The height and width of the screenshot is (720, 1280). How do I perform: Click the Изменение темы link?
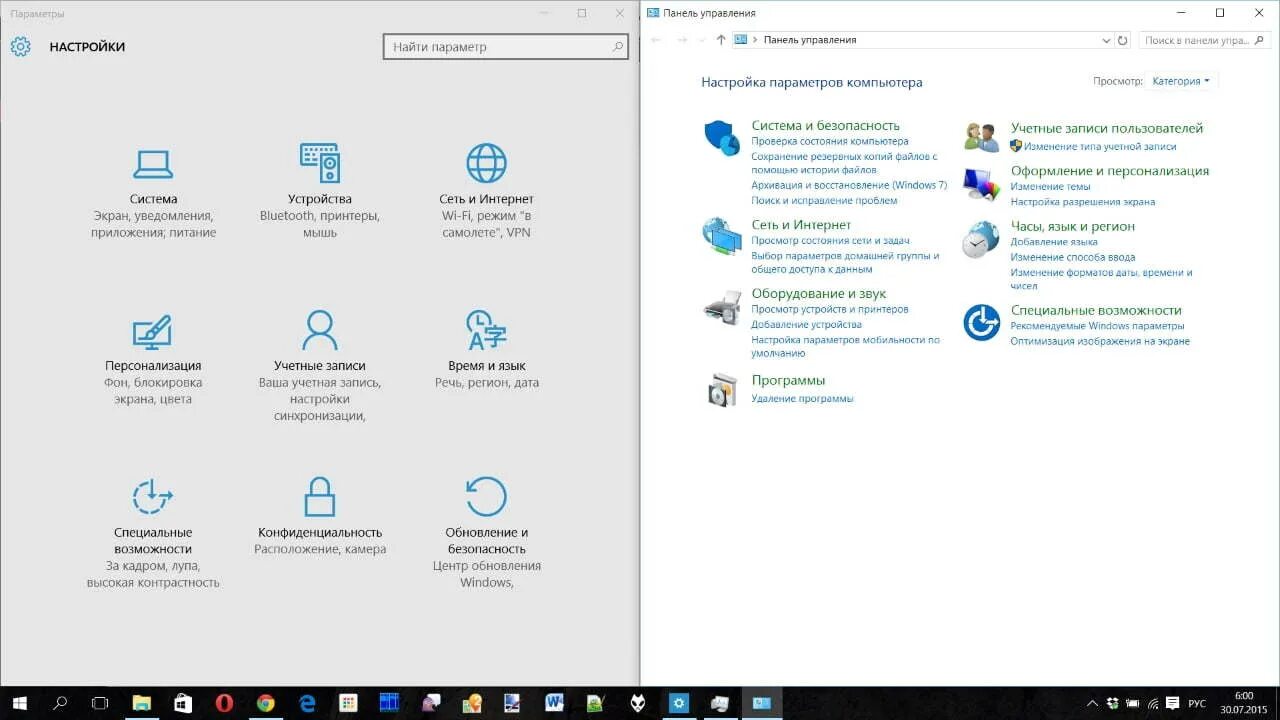click(x=1051, y=186)
